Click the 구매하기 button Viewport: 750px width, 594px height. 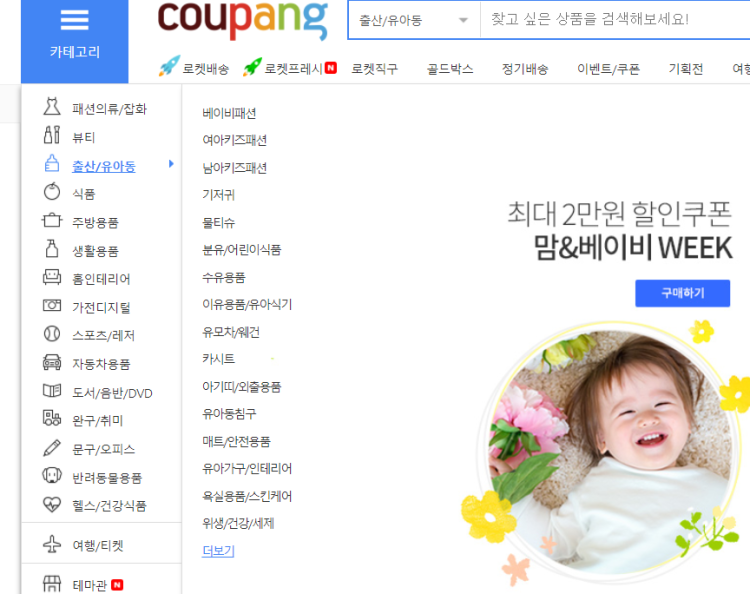click(683, 293)
